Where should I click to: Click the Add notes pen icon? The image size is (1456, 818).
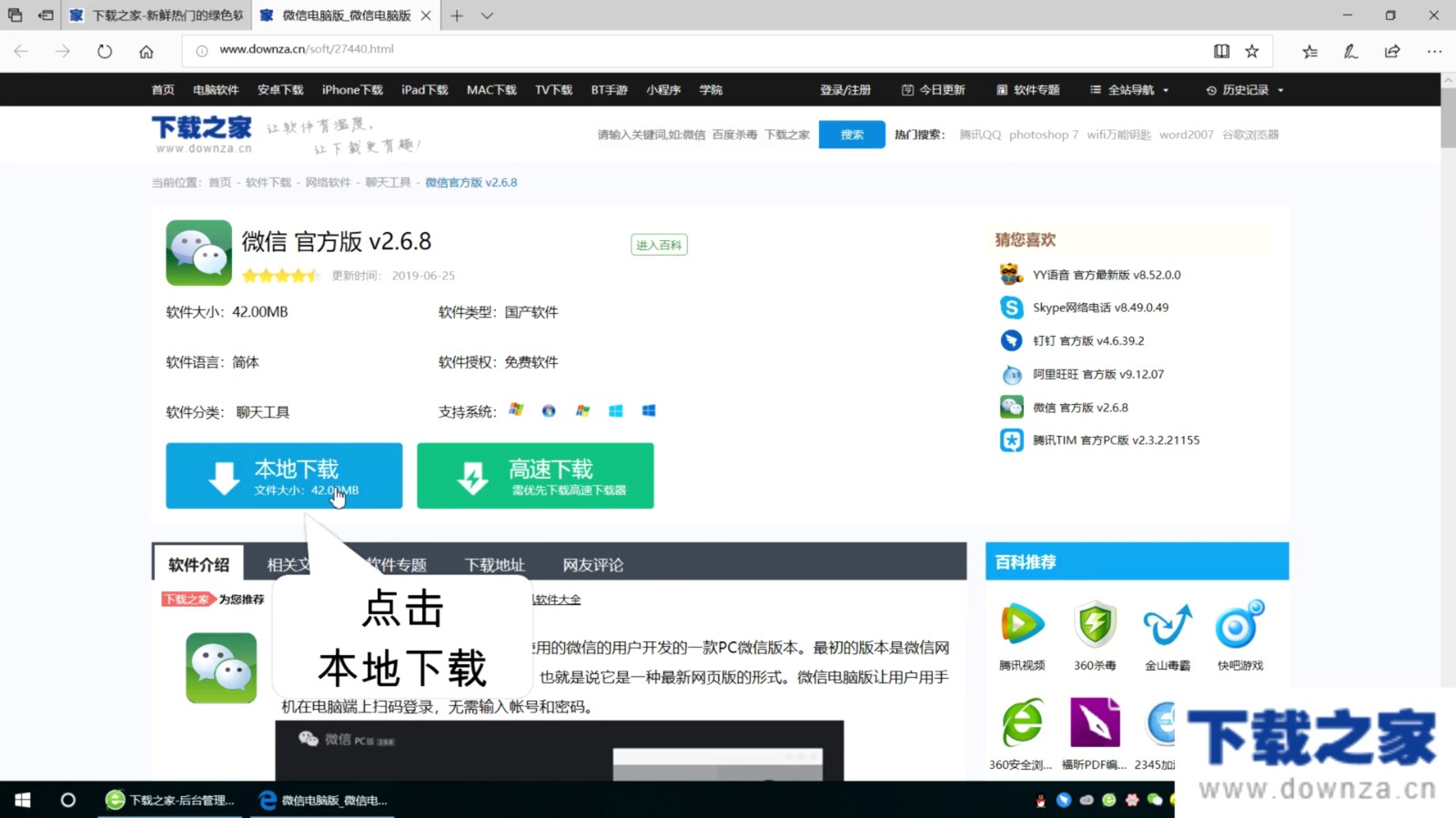pyautogui.click(x=1350, y=51)
